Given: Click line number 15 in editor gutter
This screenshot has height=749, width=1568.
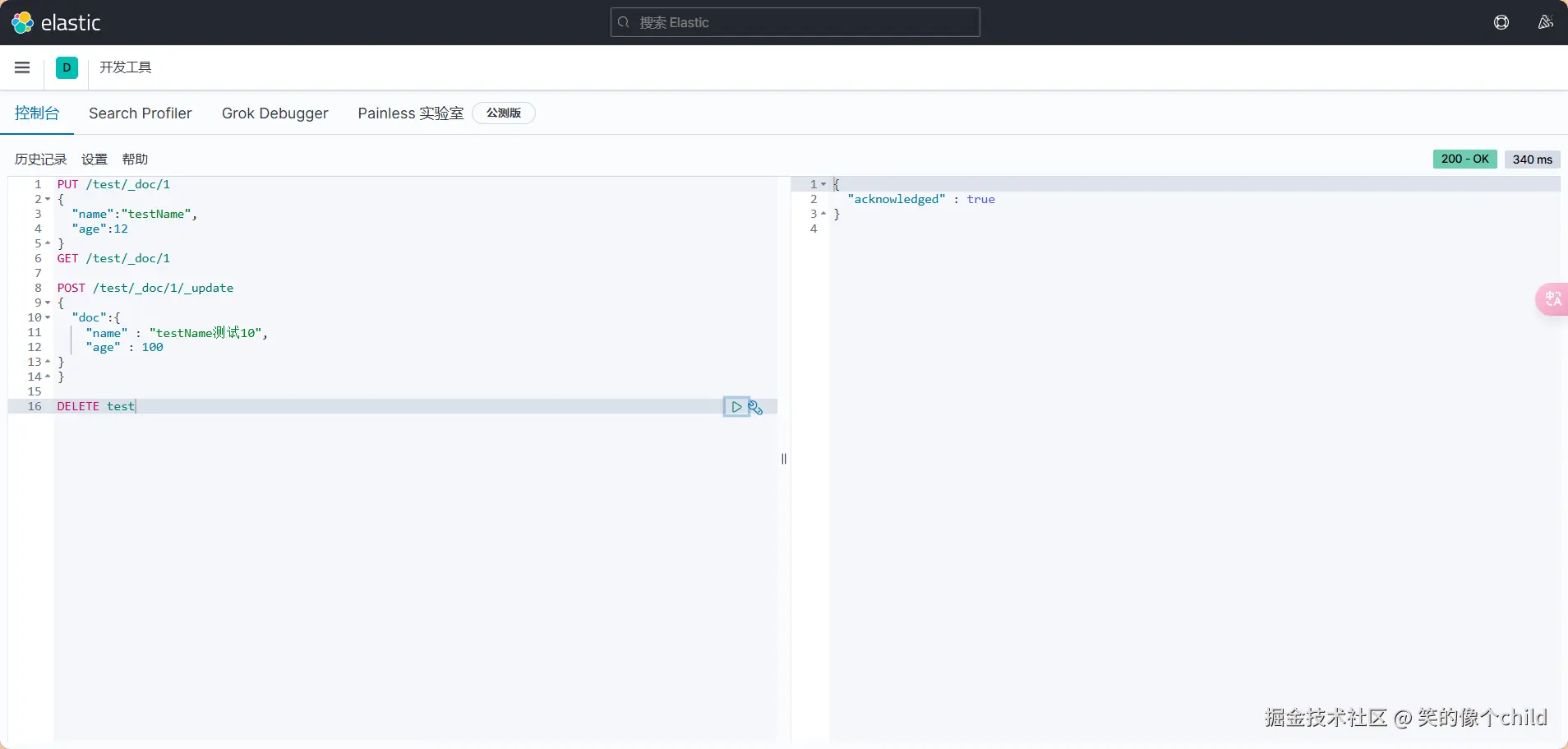Looking at the screenshot, I should [x=35, y=391].
